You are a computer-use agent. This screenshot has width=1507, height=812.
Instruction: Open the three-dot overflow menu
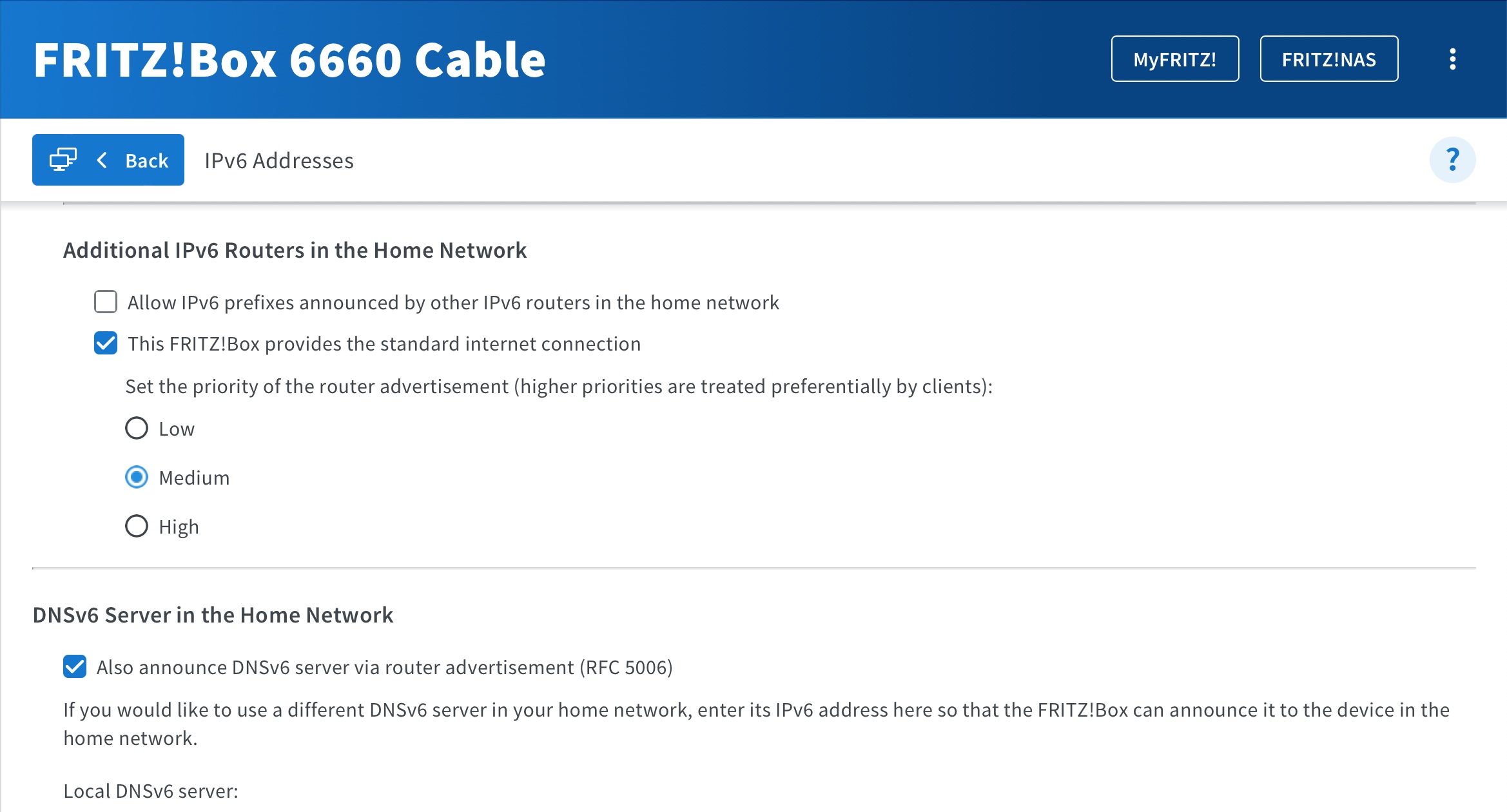1452,59
